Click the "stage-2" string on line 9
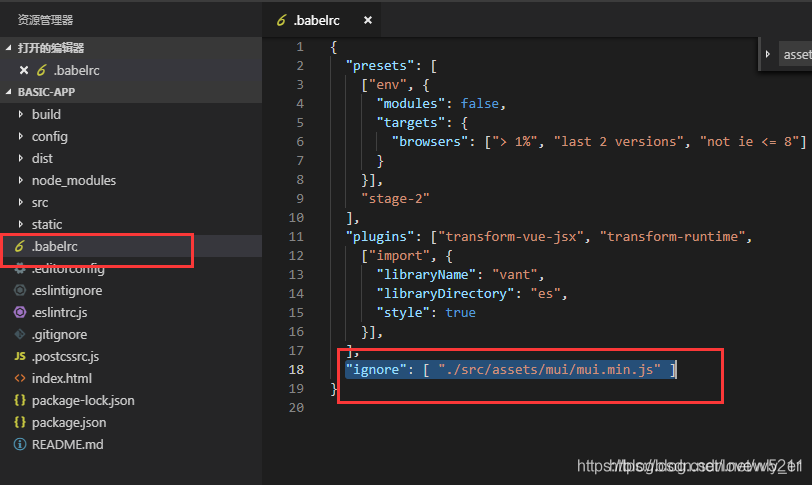 coord(395,199)
